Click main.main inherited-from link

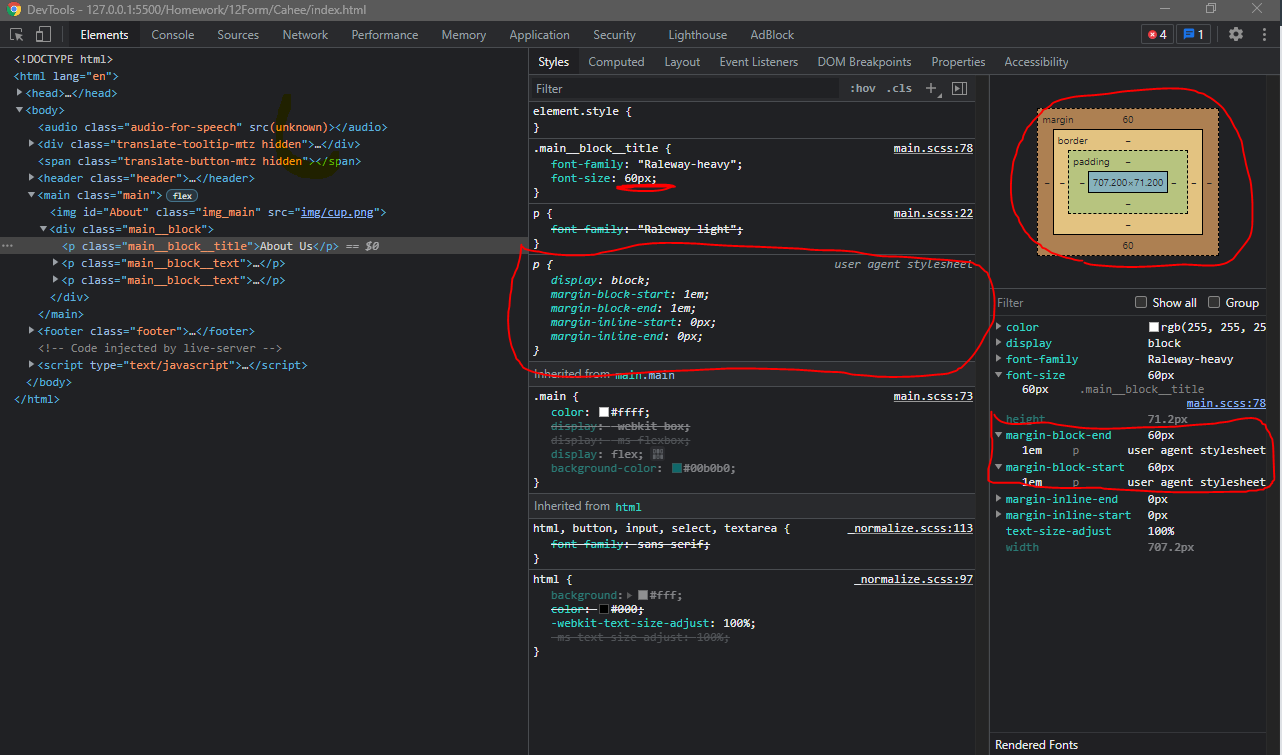pyautogui.click(x=644, y=374)
